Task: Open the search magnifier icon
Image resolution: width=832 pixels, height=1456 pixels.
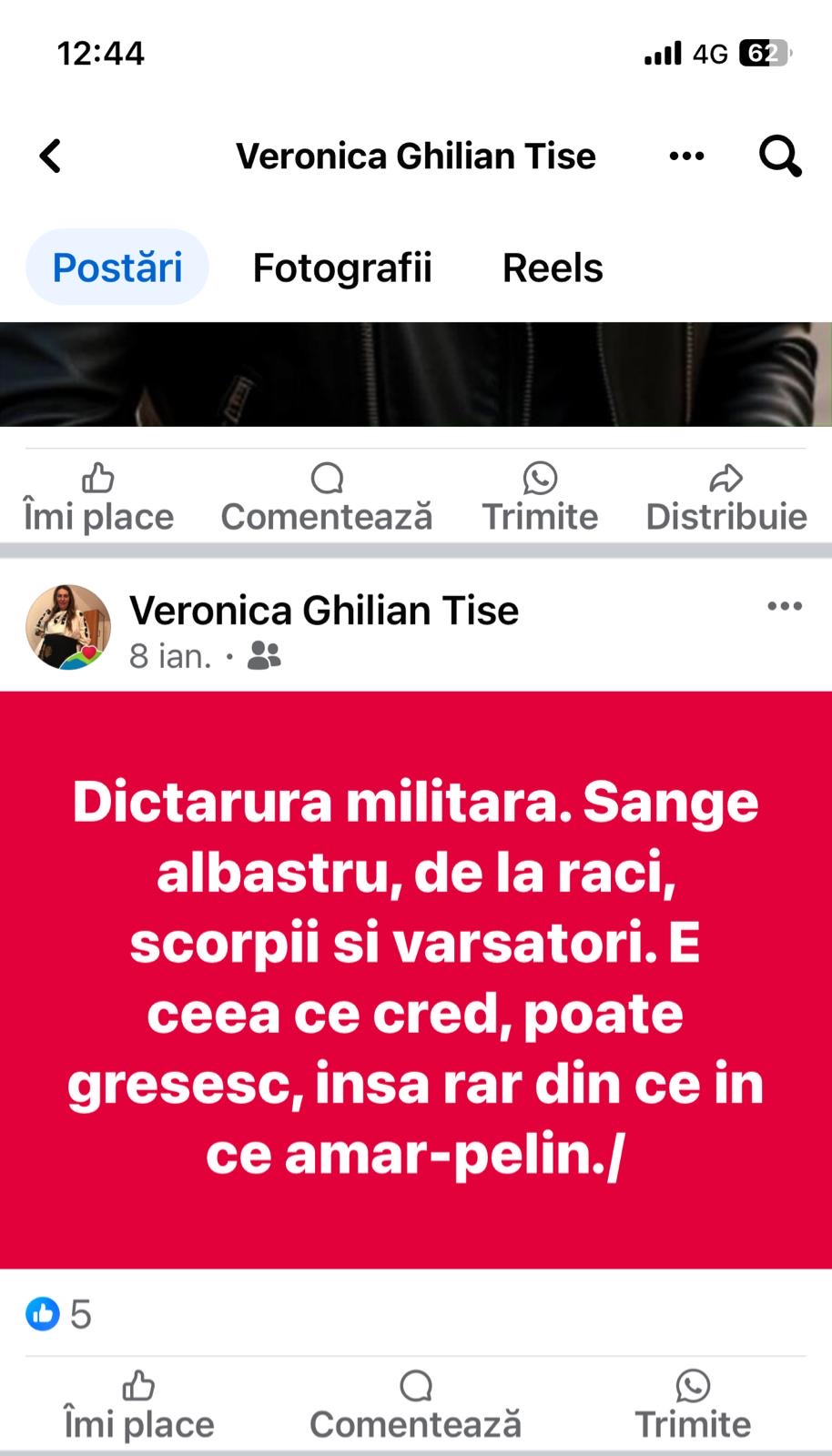Action: tap(780, 156)
